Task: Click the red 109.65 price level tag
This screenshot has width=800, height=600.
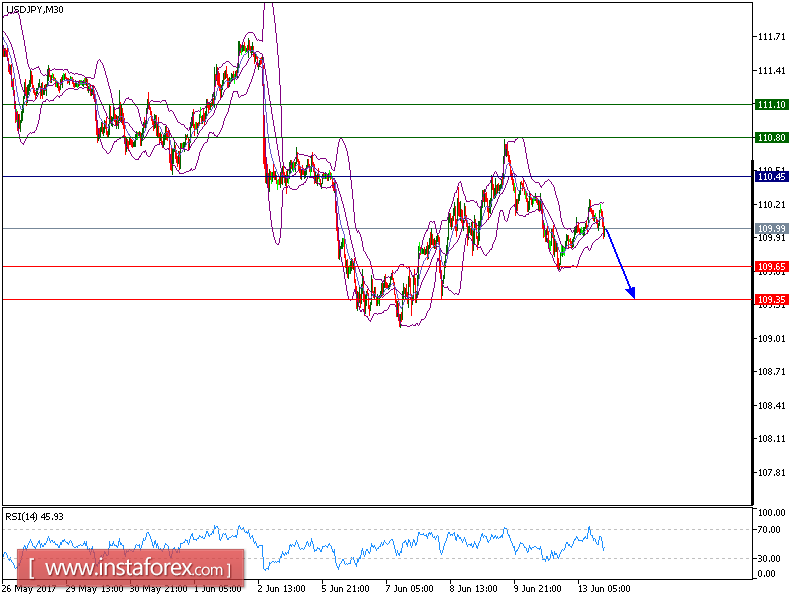Action: pos(770,267)
